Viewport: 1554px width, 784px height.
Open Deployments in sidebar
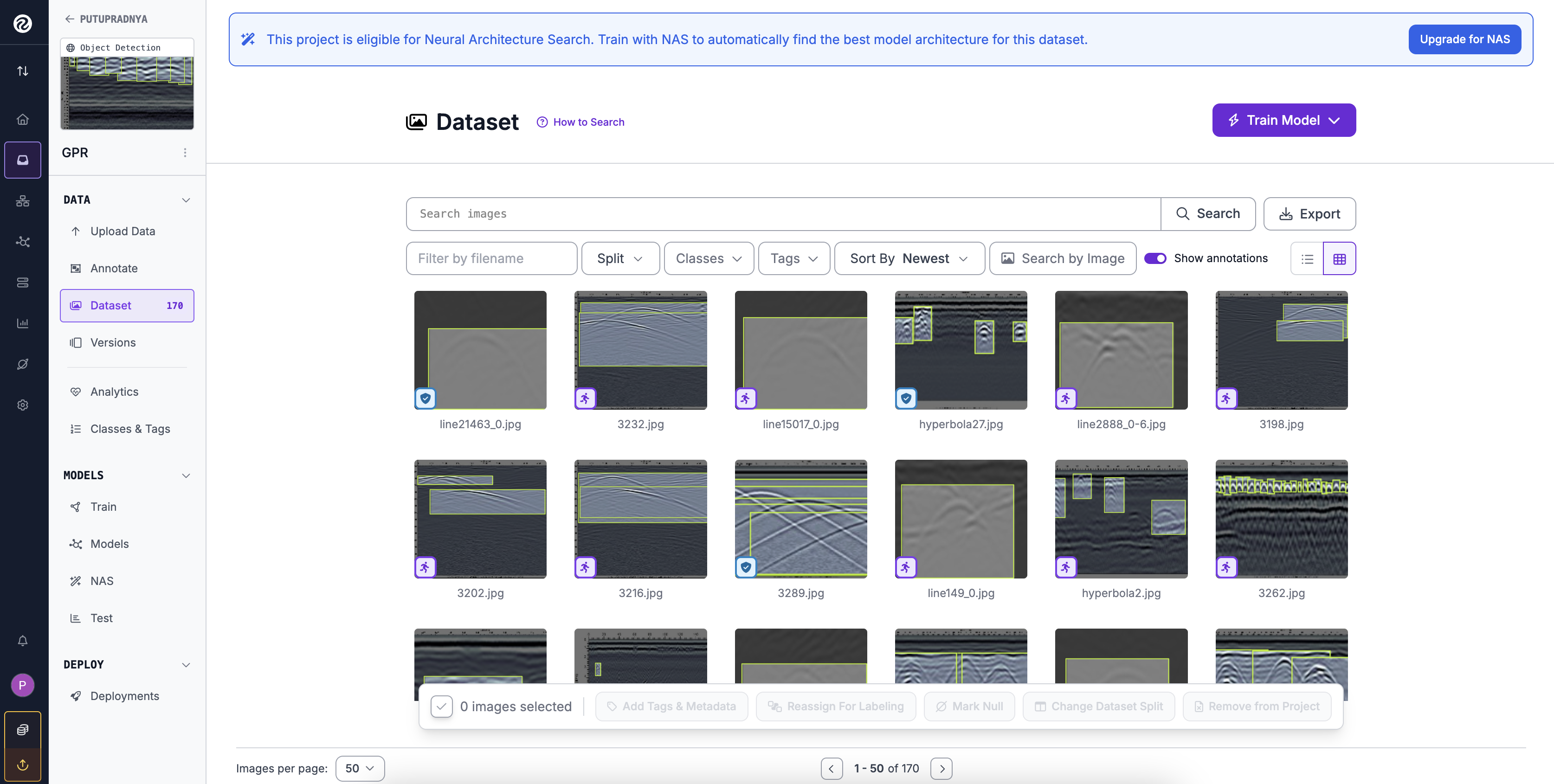click(127, 696)
